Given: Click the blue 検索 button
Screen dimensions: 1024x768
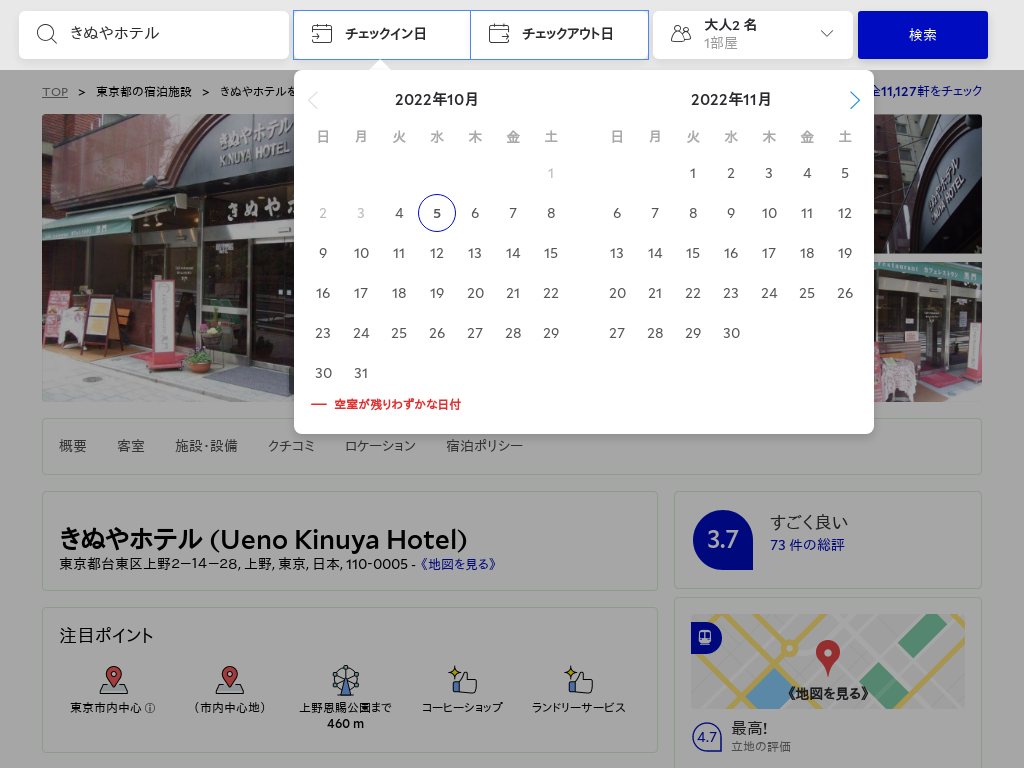Looking at the screenshot, I should [x=923, y=35].
